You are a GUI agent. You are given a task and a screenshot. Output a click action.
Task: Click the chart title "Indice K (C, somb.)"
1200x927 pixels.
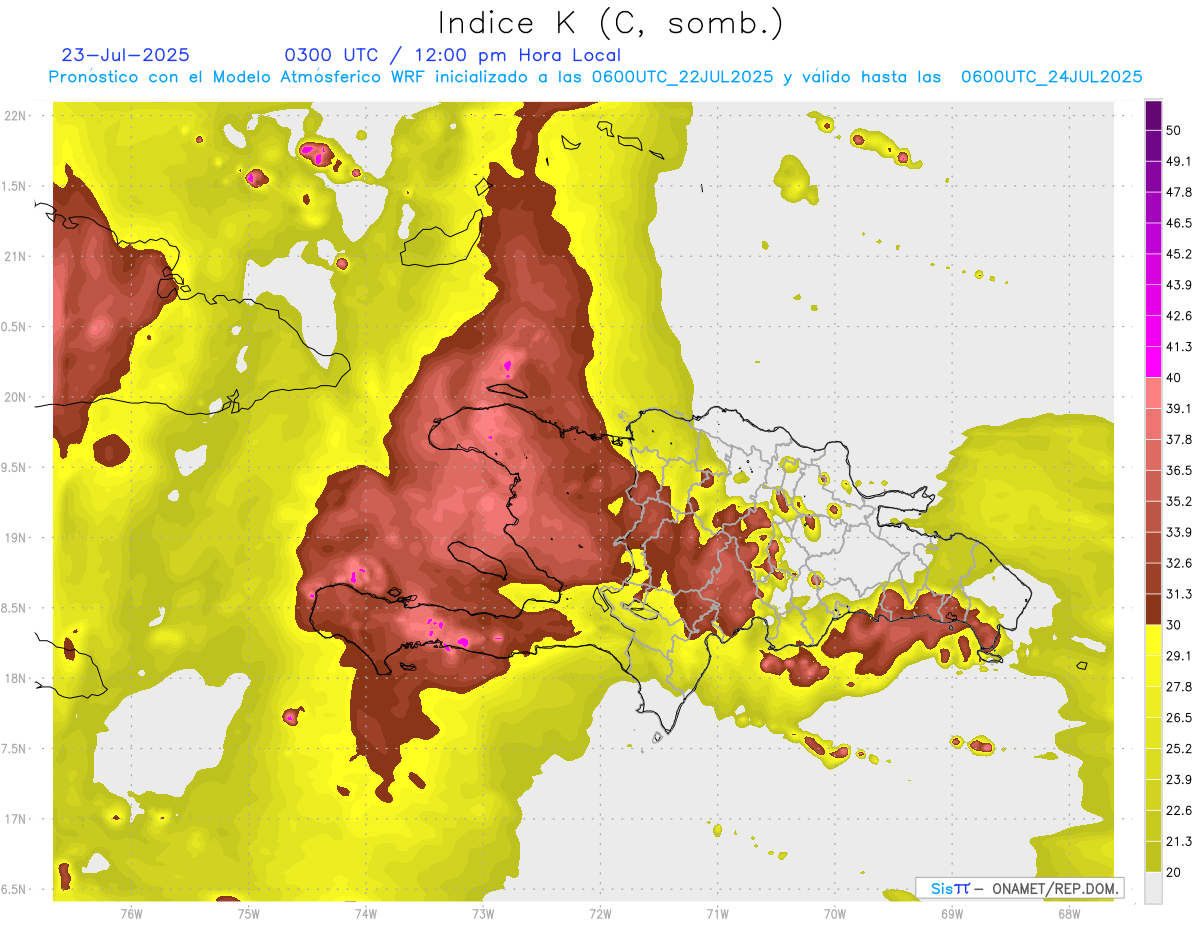pyautogui.click(x=611, y=23)
